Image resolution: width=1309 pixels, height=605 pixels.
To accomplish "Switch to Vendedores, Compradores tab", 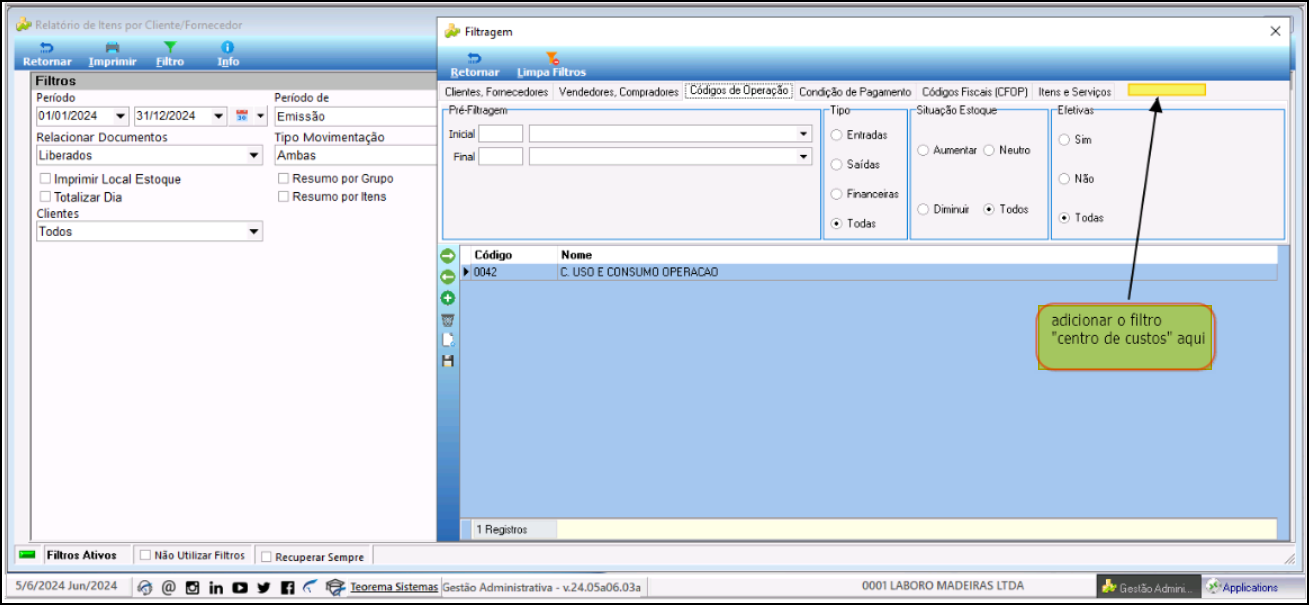I will tap(619, 91).
